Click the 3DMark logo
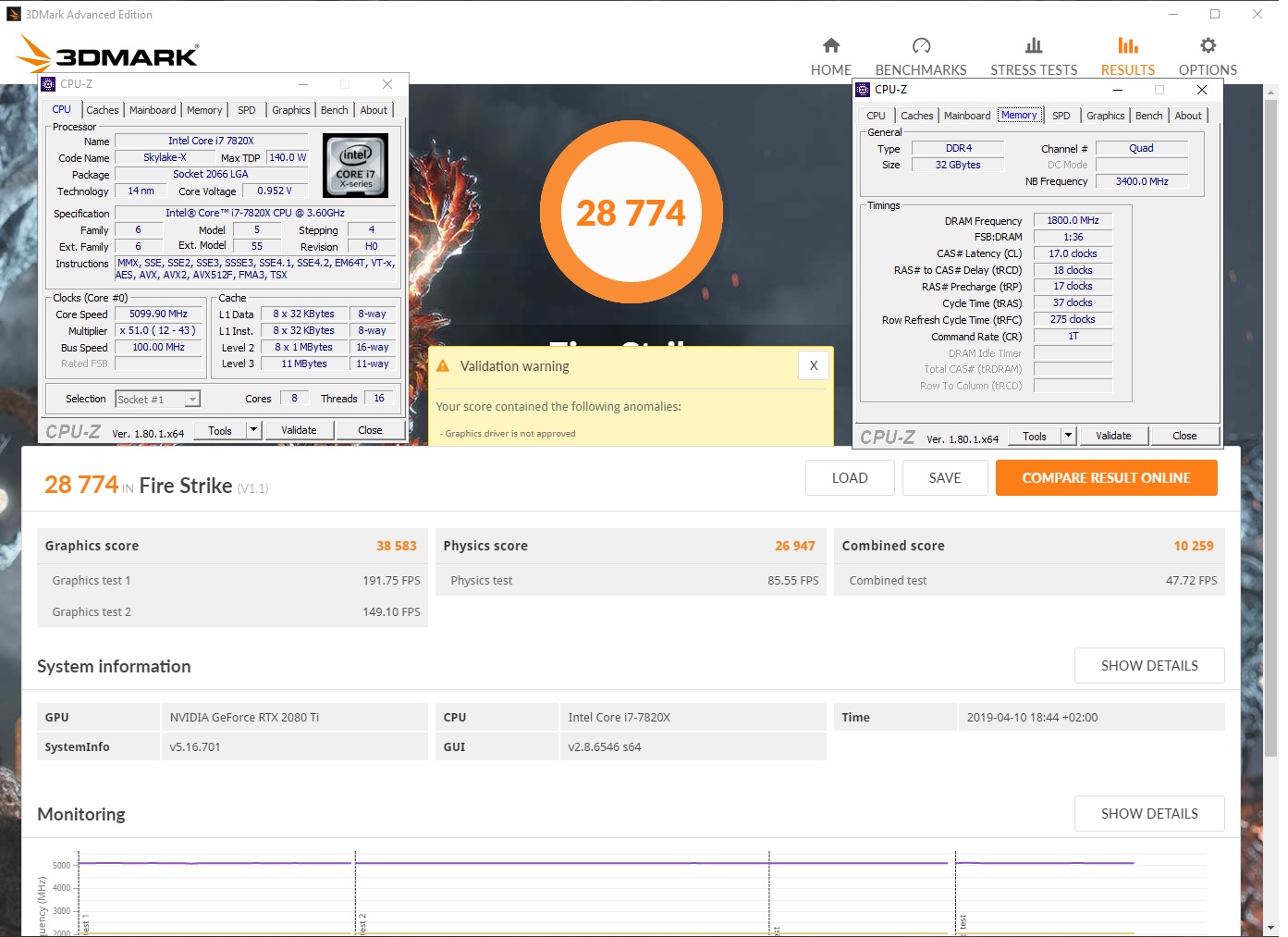 (x=107, y=54)
